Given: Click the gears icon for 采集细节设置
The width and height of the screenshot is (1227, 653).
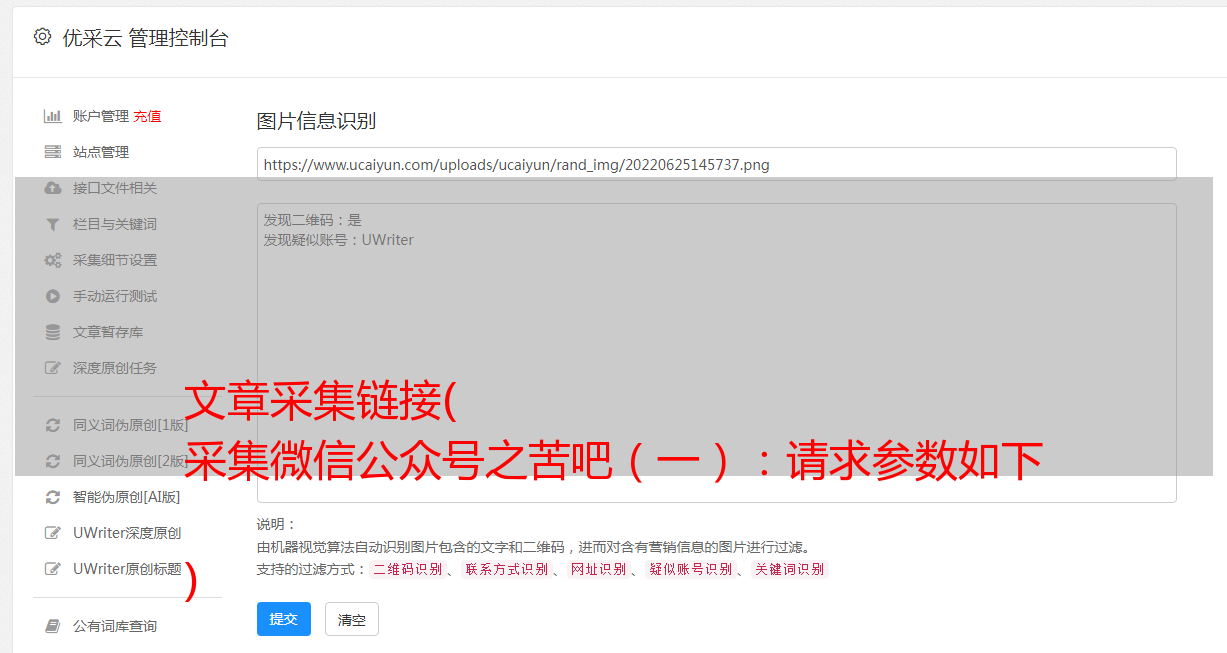Looking at the screenshot, I should [53, 260].
